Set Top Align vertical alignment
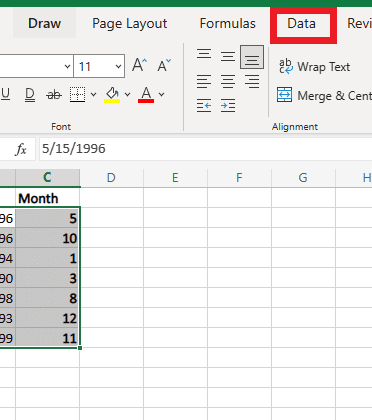The width and height of the screenshot is (372, 420). [204, 54]
